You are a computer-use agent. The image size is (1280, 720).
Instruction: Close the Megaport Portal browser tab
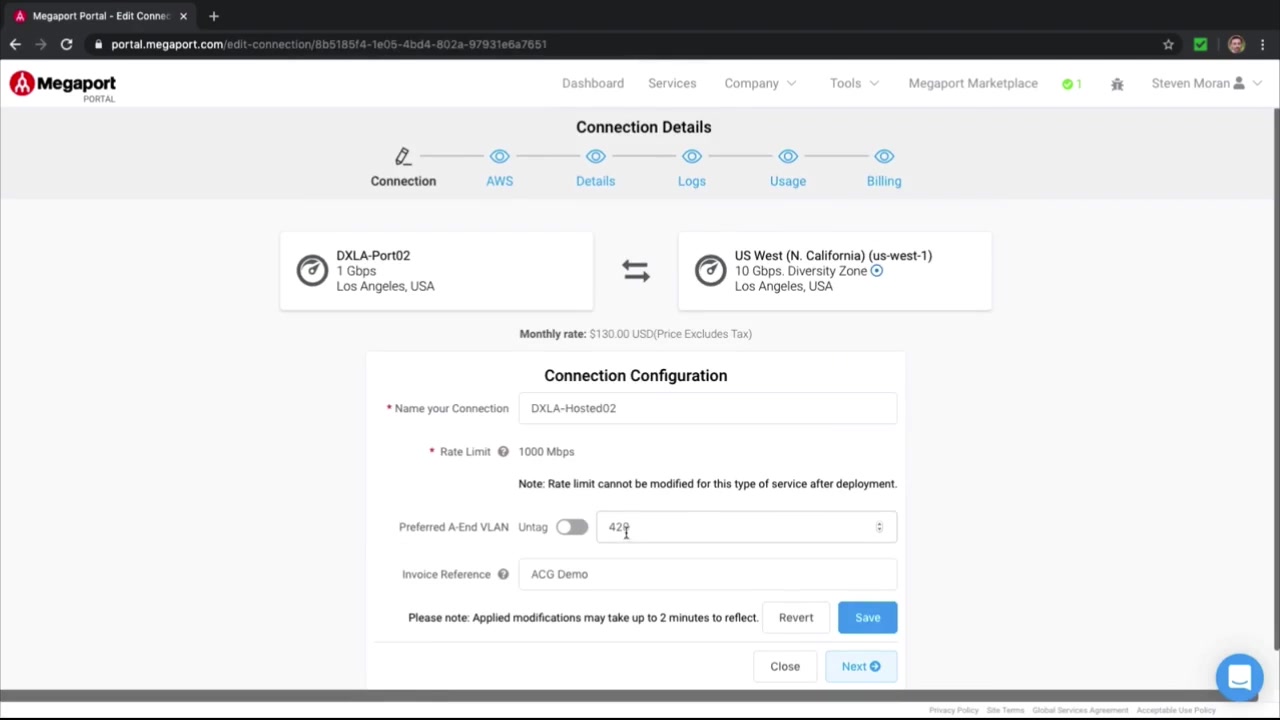click(183, 16)
